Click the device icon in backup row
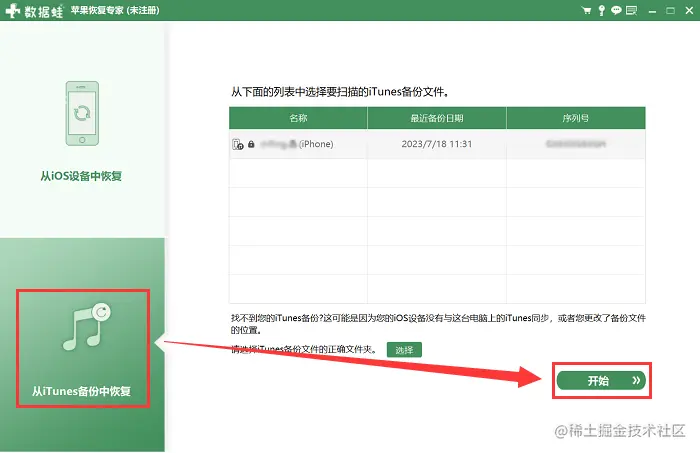The image size is (700, 453). click(x=238, y=144)
